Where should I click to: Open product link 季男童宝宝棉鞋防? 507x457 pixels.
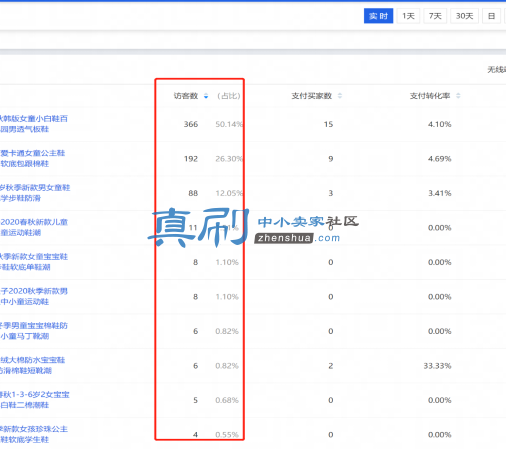34,326
